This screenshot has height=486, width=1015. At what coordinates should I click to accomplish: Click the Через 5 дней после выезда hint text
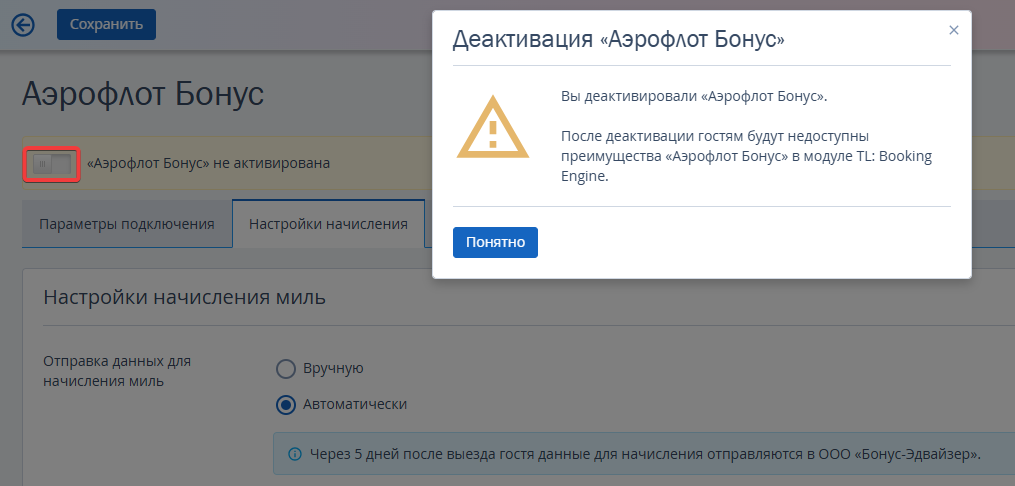pyautogui.click(x=645, y=454)
